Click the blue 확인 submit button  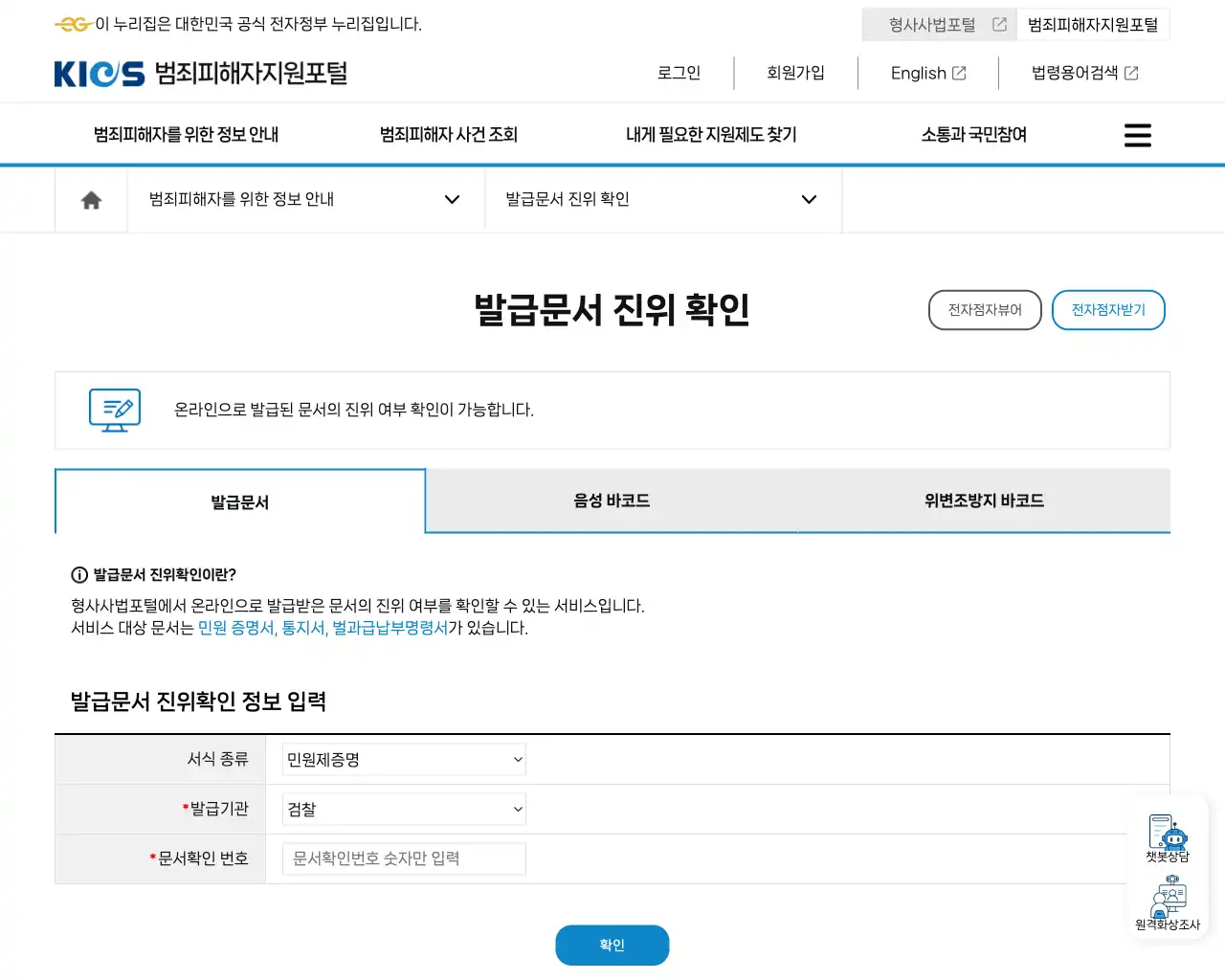pyautogui.click(x=612, y=946)
